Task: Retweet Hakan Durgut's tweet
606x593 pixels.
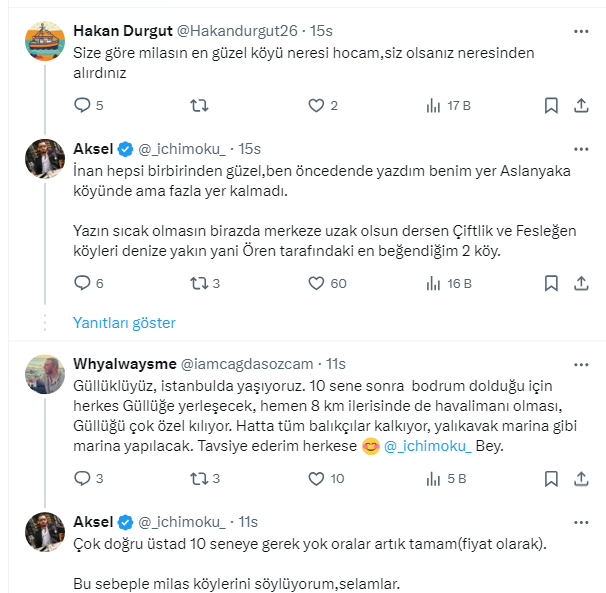Action: 199,105
